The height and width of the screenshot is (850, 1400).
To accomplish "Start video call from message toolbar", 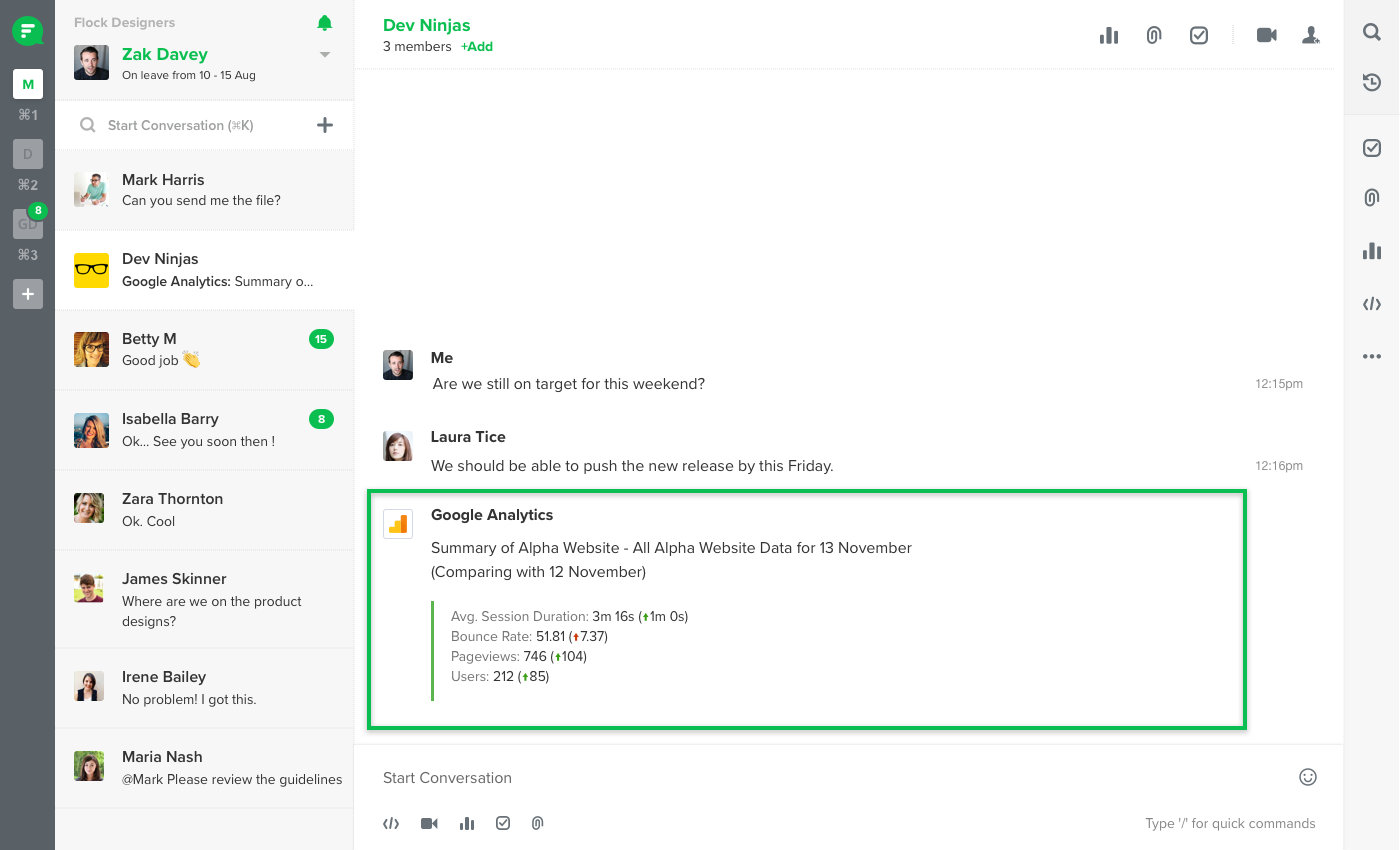I will click(430, 824).
